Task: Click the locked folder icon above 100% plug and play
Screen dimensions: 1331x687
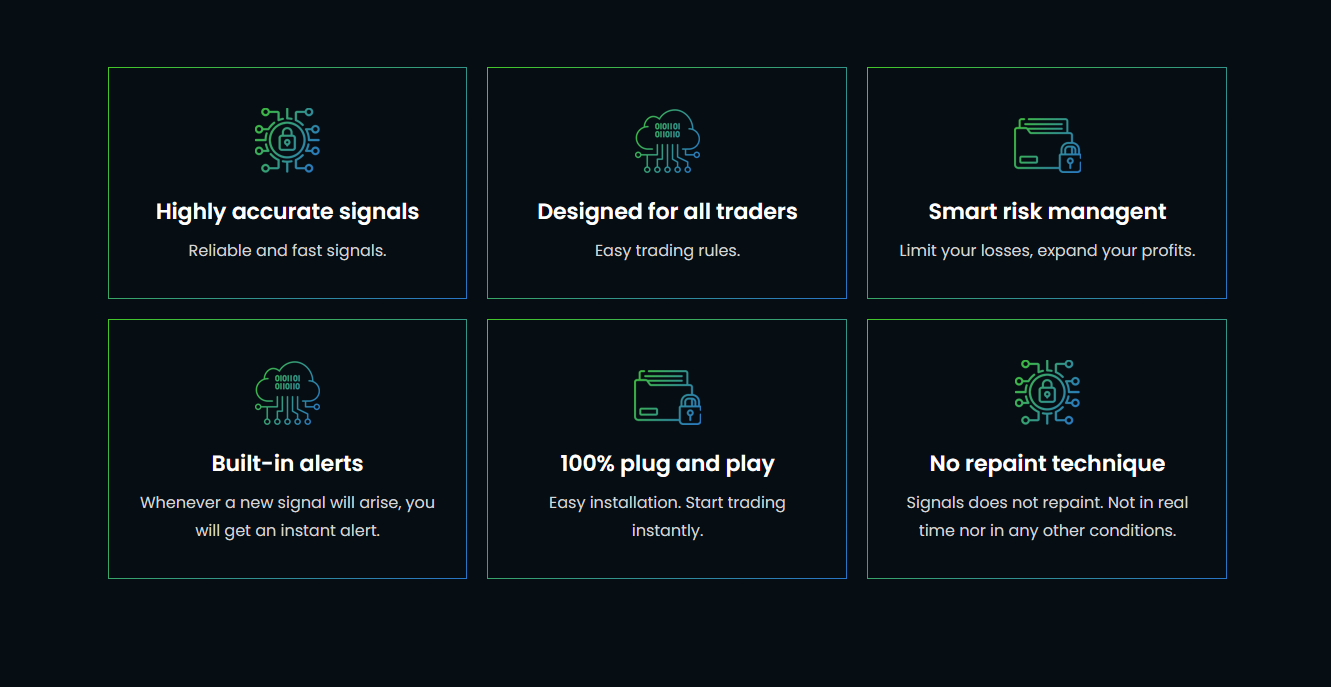Action: [x=667, y=396]
